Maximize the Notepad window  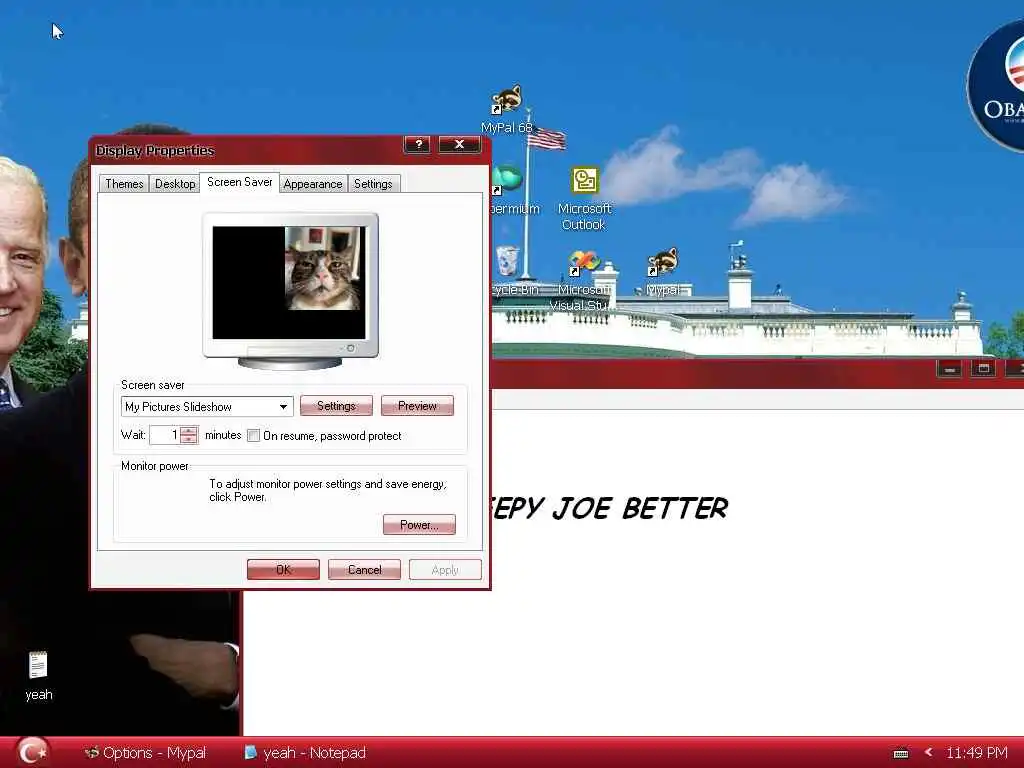(984, 370)
